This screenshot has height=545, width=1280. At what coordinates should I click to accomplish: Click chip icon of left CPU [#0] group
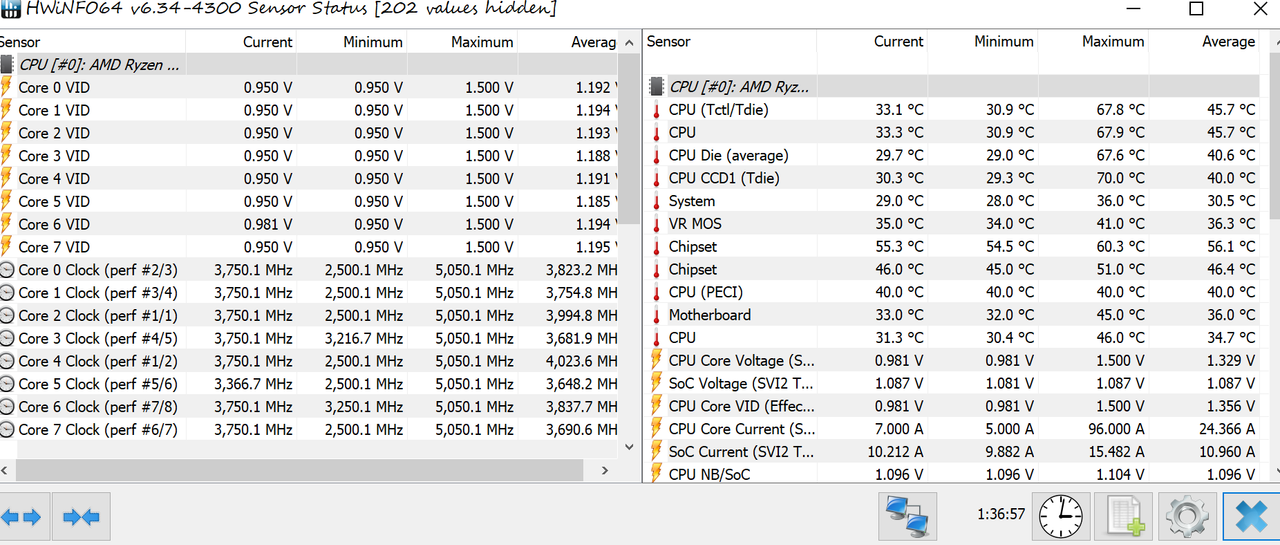[x=7, y=65]
